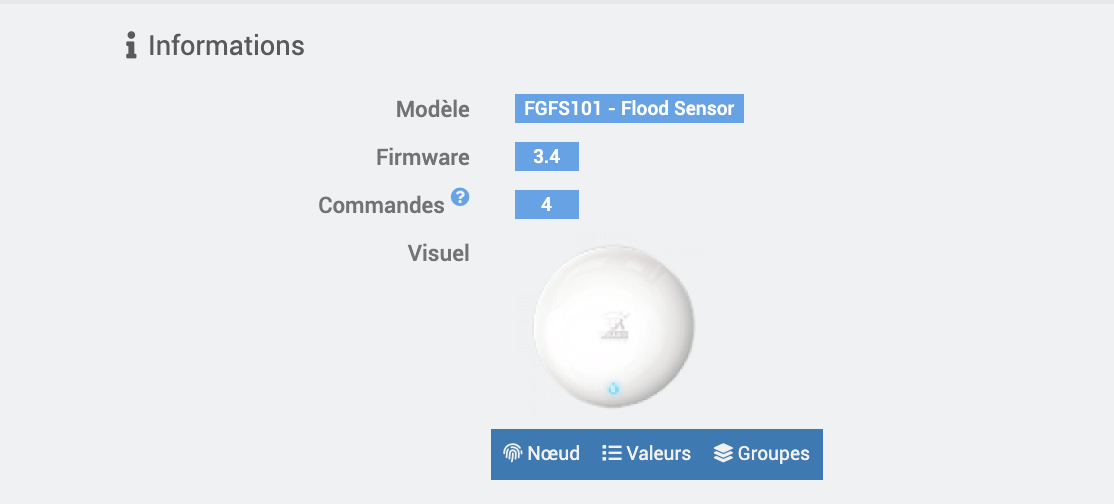Click the 3.4 firmware version badge

point(546,157)
